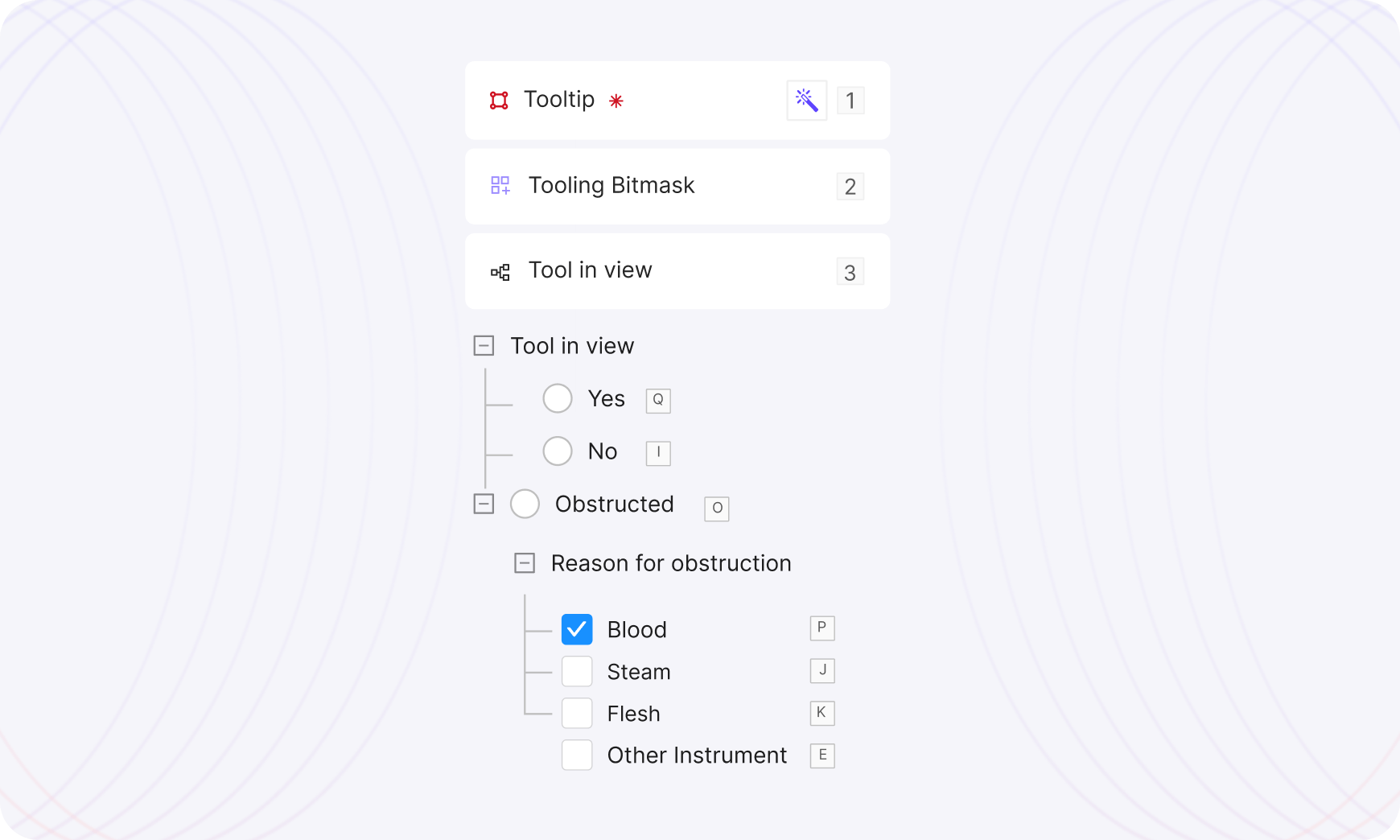Viewport: 1400px width, 840px height.
Task: Collapse the Reason for obstruction section
Action: pos(525,563)
